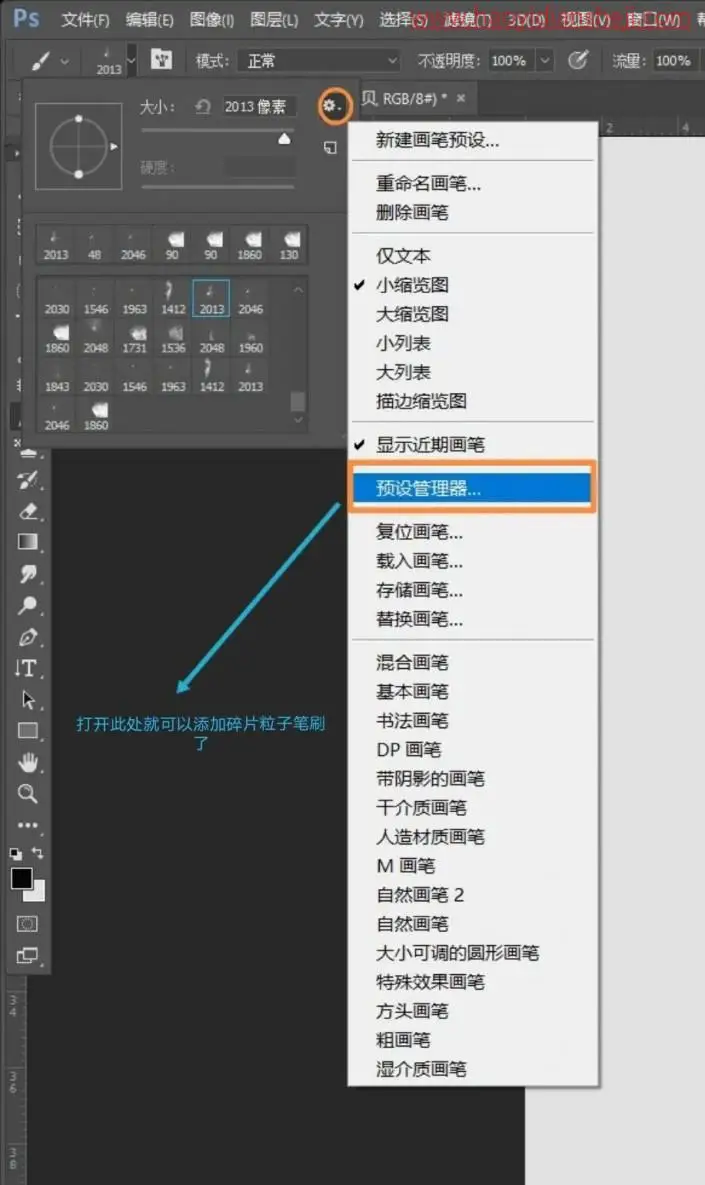Click the black foreground color swatch

tap(21, 878)
